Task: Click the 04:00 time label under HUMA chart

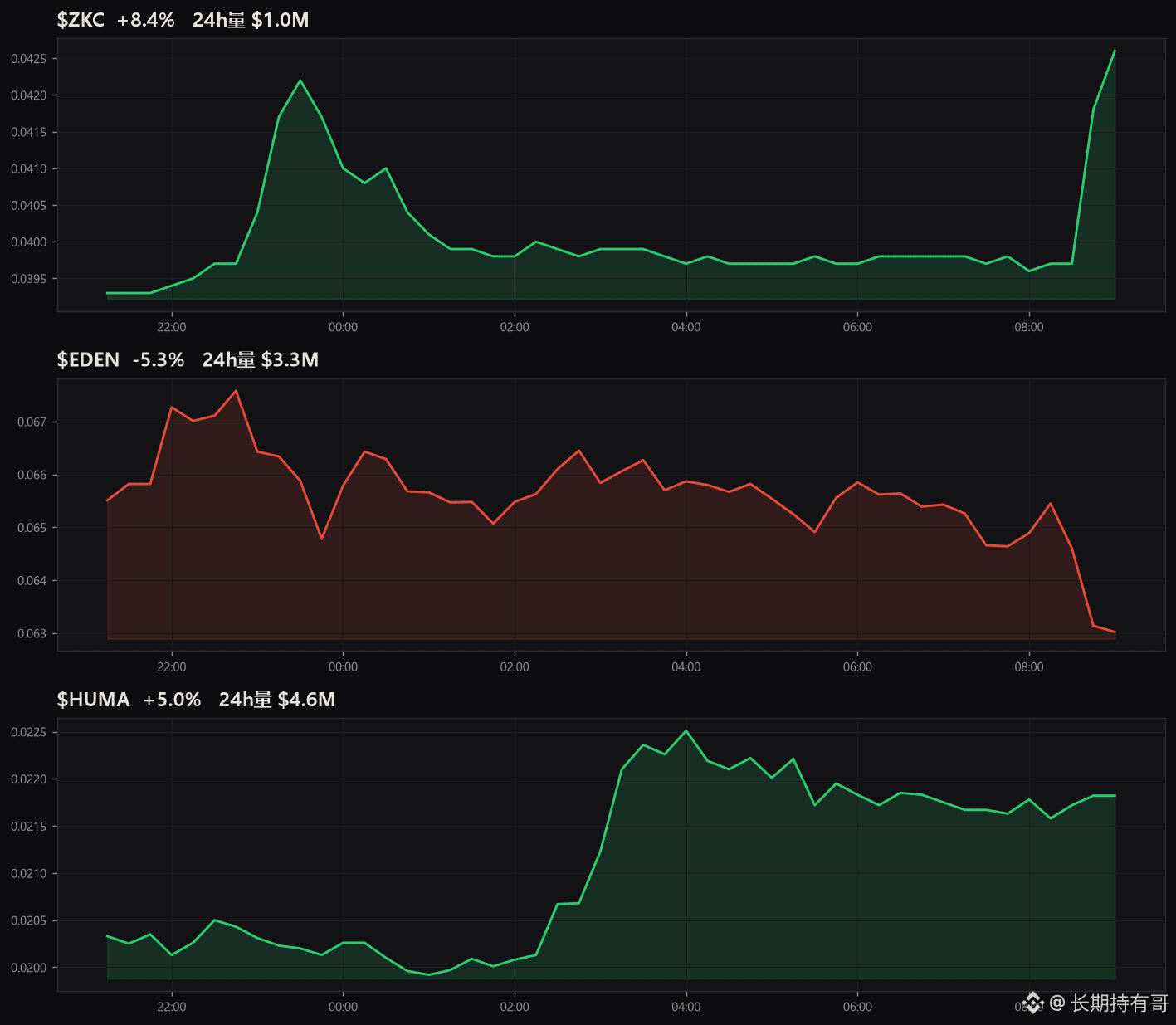Action: click(686, 1007)
